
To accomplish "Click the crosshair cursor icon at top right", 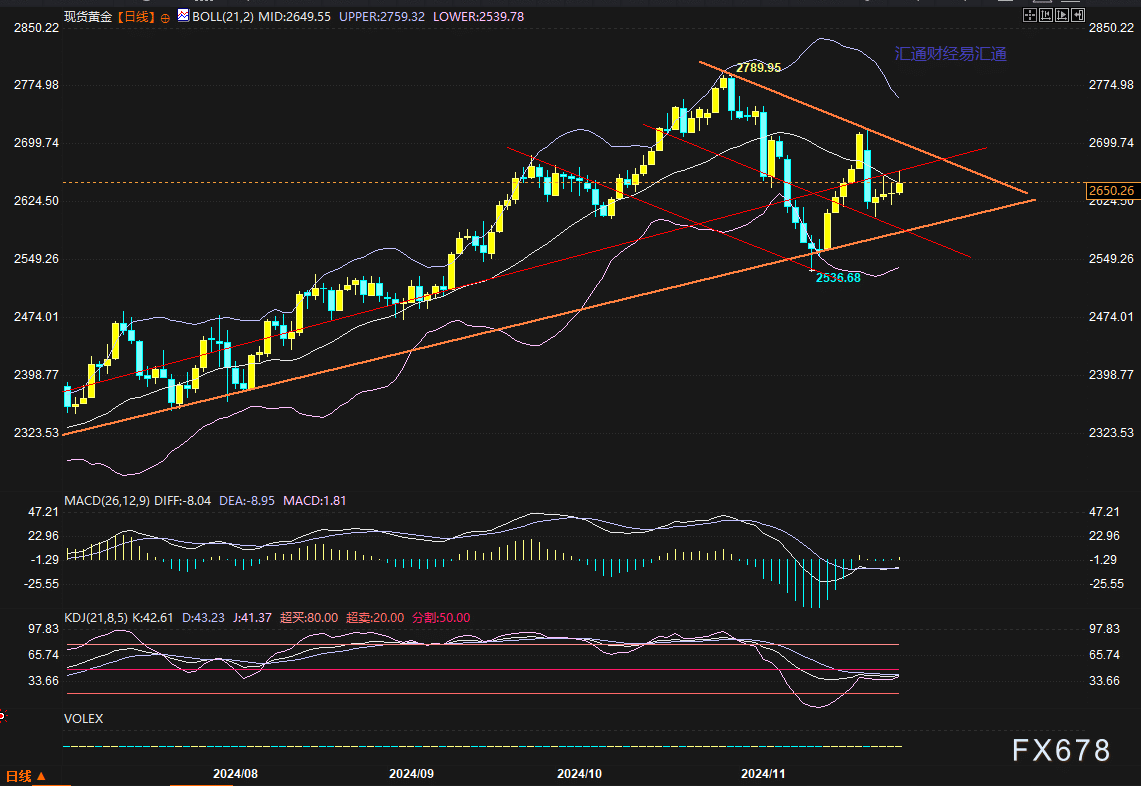I will click(x=1030, y=15).
